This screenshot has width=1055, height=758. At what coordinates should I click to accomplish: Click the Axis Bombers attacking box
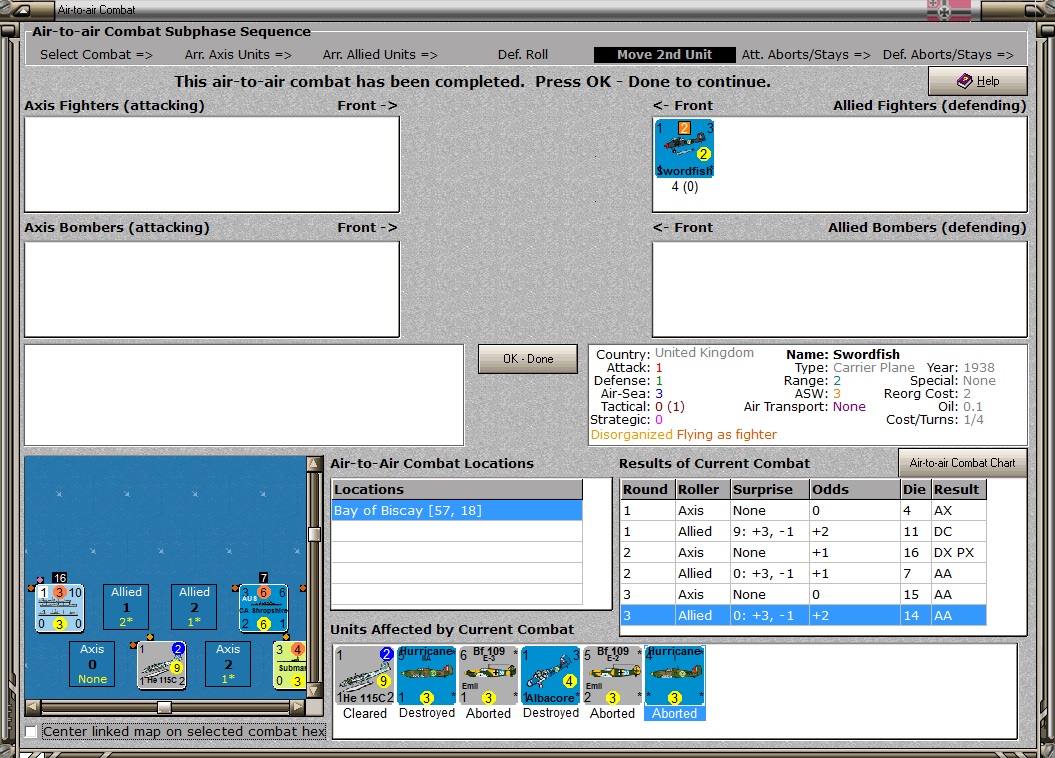[x=212, y=289]
